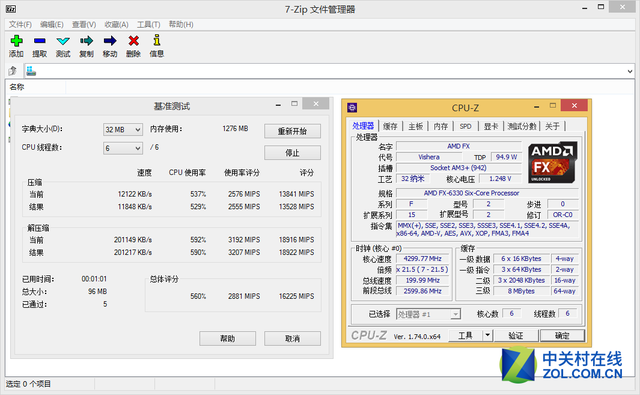Image resolution: width=640 pixels, height=395 pixels.
Task: Click the Socket AM3+ (942) value
Action: pos(458,168)
